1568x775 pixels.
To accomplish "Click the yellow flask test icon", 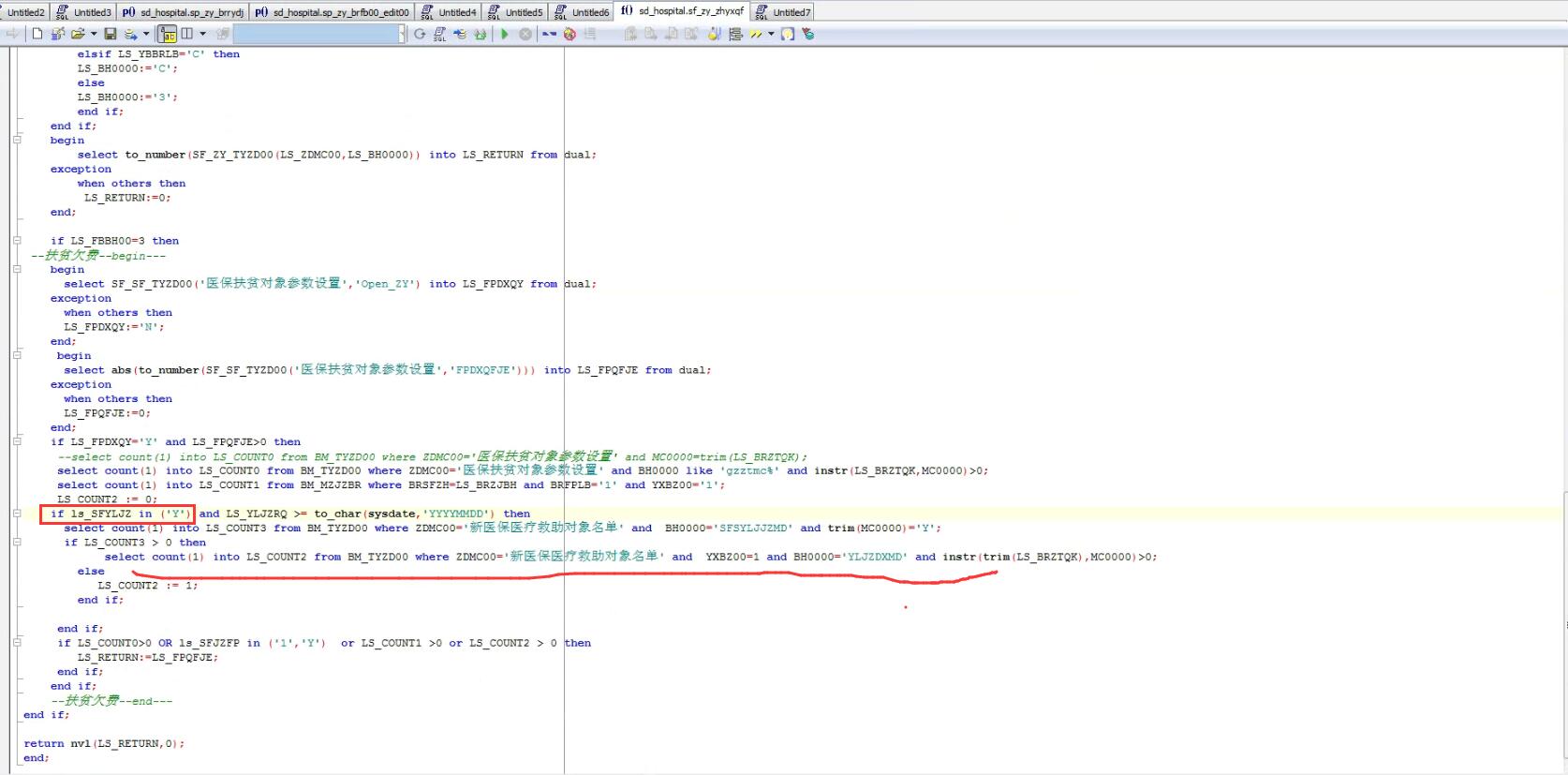I will (x=715, y=34).
